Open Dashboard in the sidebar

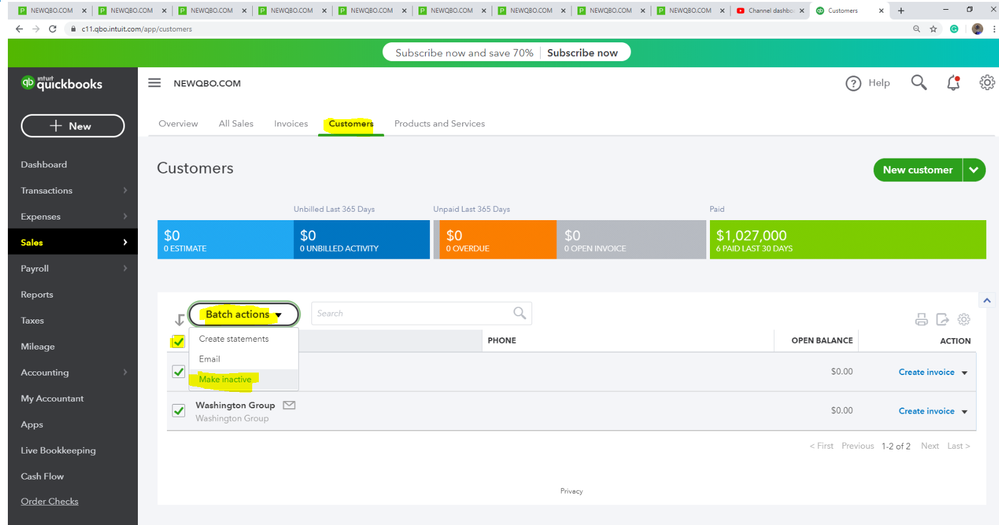43,164
